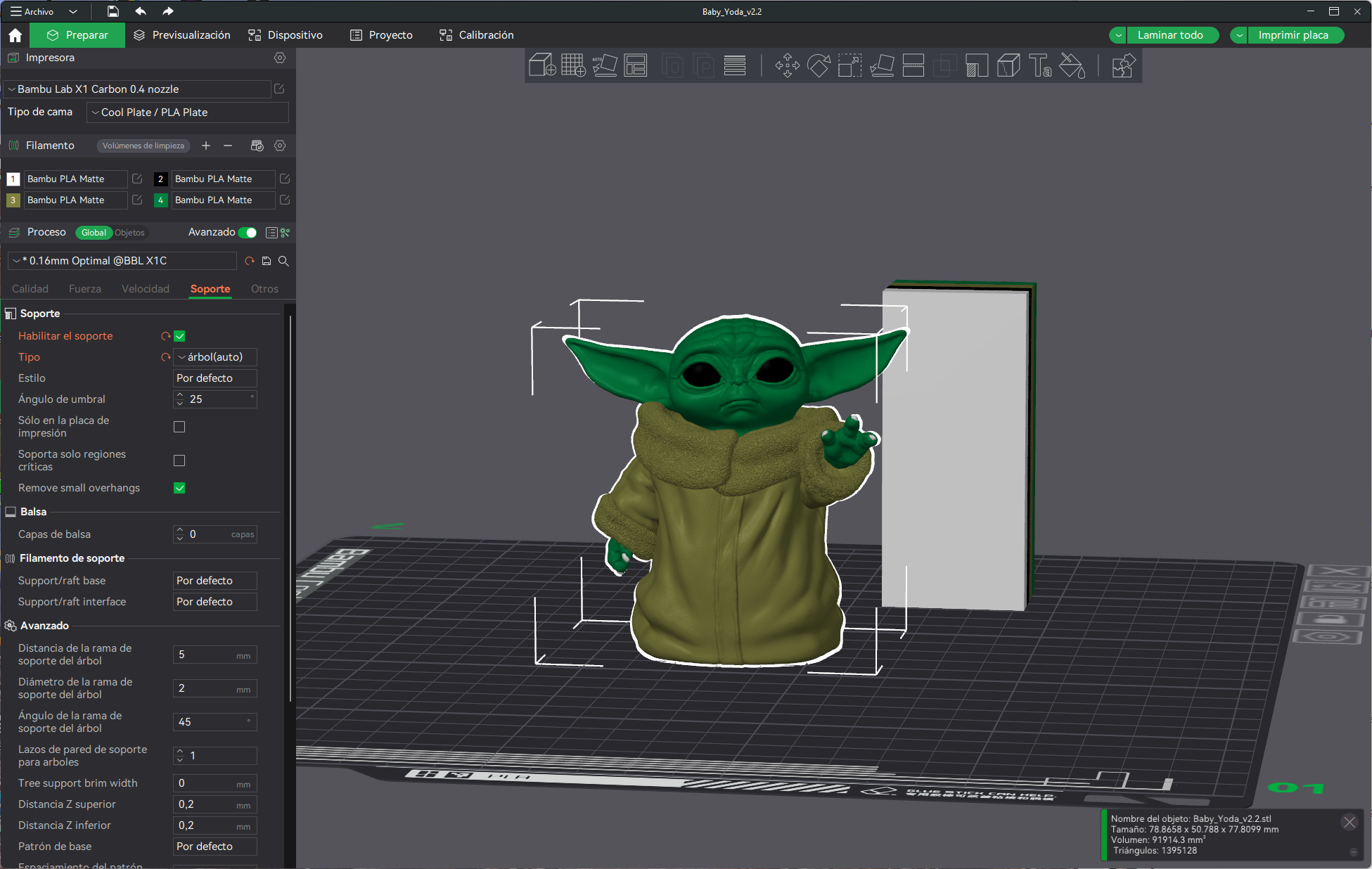Open the Calibración tab
The height and width of the screenshot is (869, 1372).
(477, 35)
